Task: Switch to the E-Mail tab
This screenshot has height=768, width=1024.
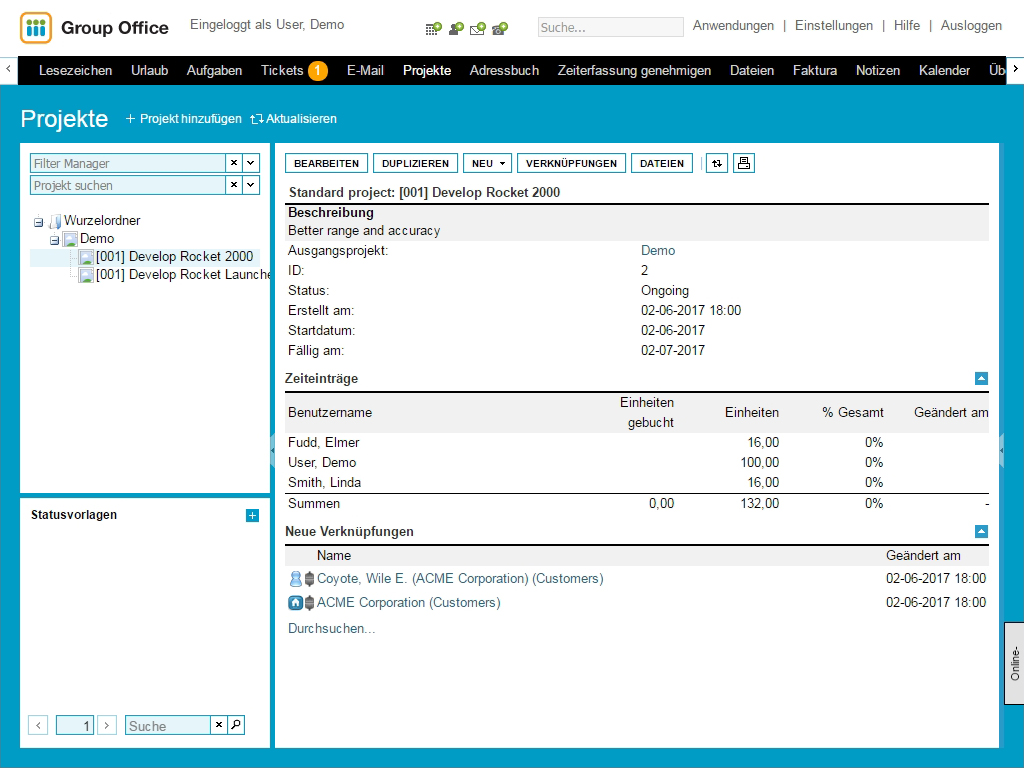Action: 365,70
